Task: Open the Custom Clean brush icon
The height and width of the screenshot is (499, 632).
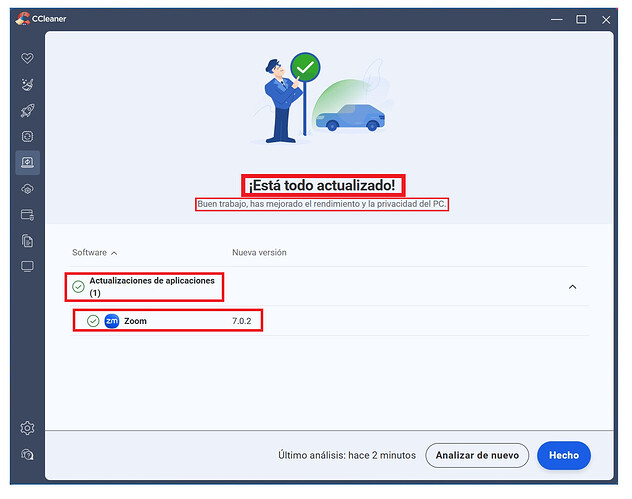Action: 27,85
